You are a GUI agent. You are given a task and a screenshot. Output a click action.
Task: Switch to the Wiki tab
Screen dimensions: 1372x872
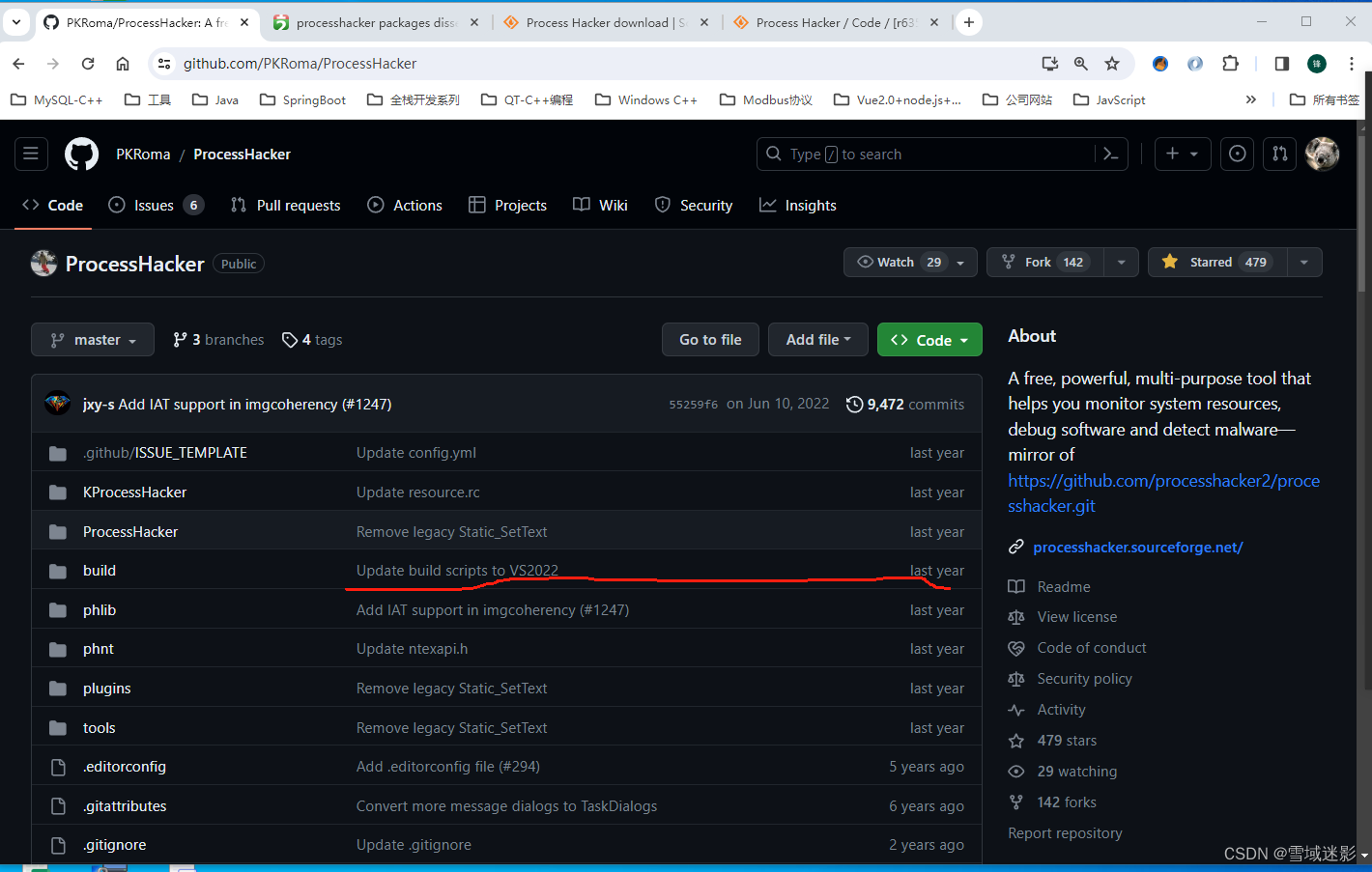tap(600, 205)
